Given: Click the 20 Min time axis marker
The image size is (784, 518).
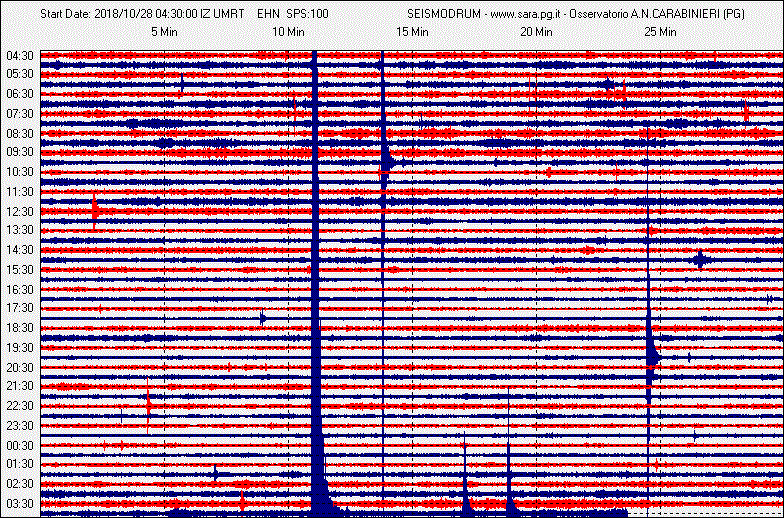Looking at the screenshot, I should 536,32.
